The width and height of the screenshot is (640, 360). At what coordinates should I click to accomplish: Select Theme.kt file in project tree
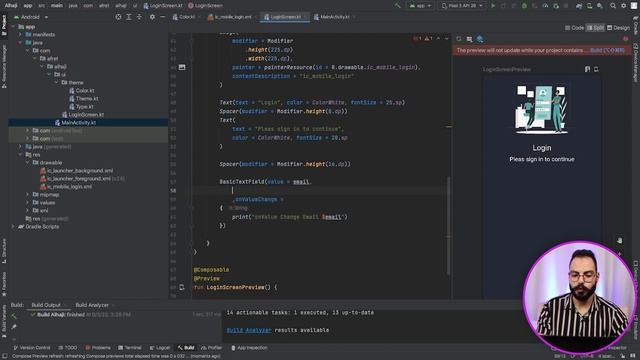tap(84, 98)
